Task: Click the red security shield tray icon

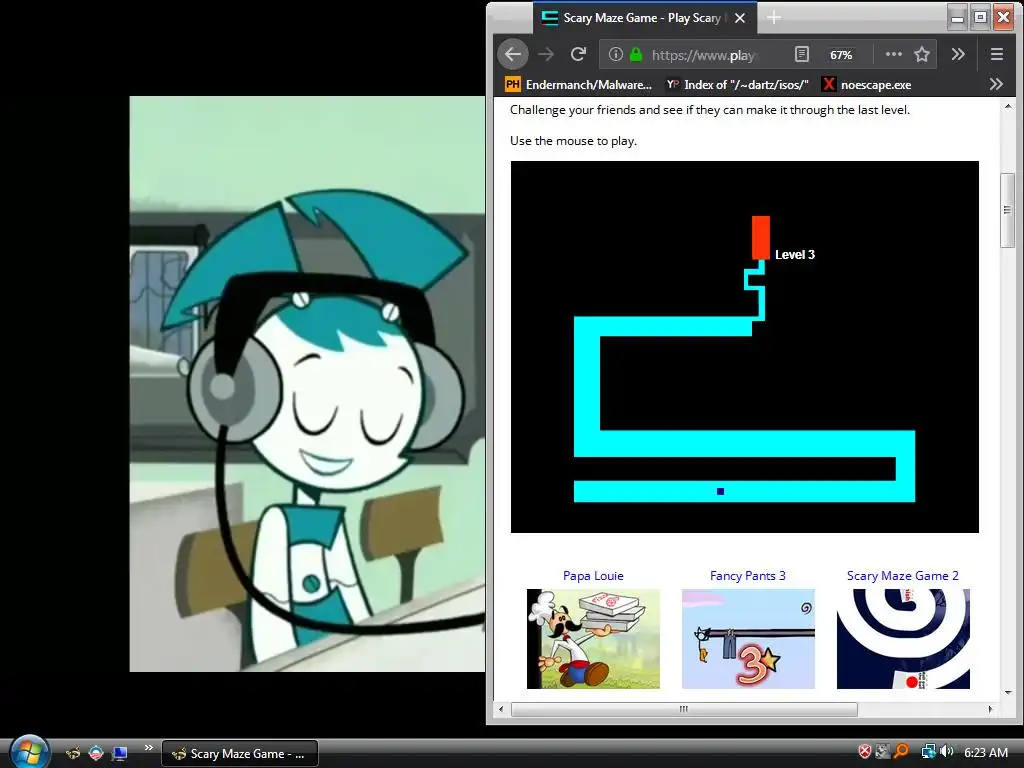Action: [x=865, y=752]
